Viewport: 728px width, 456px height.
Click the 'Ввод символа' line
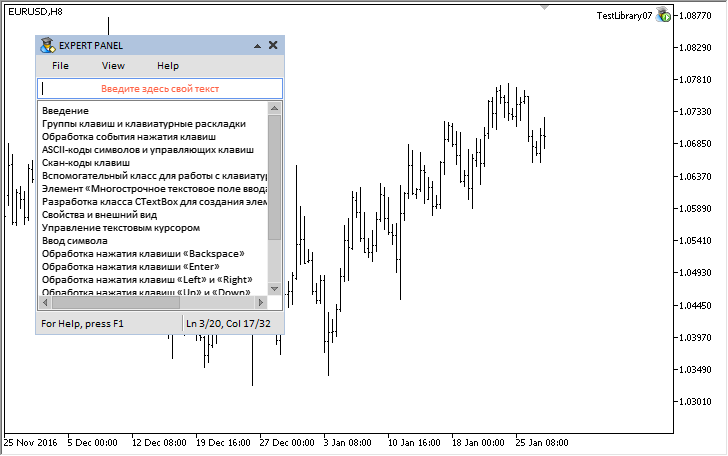[x=74, y=241]
